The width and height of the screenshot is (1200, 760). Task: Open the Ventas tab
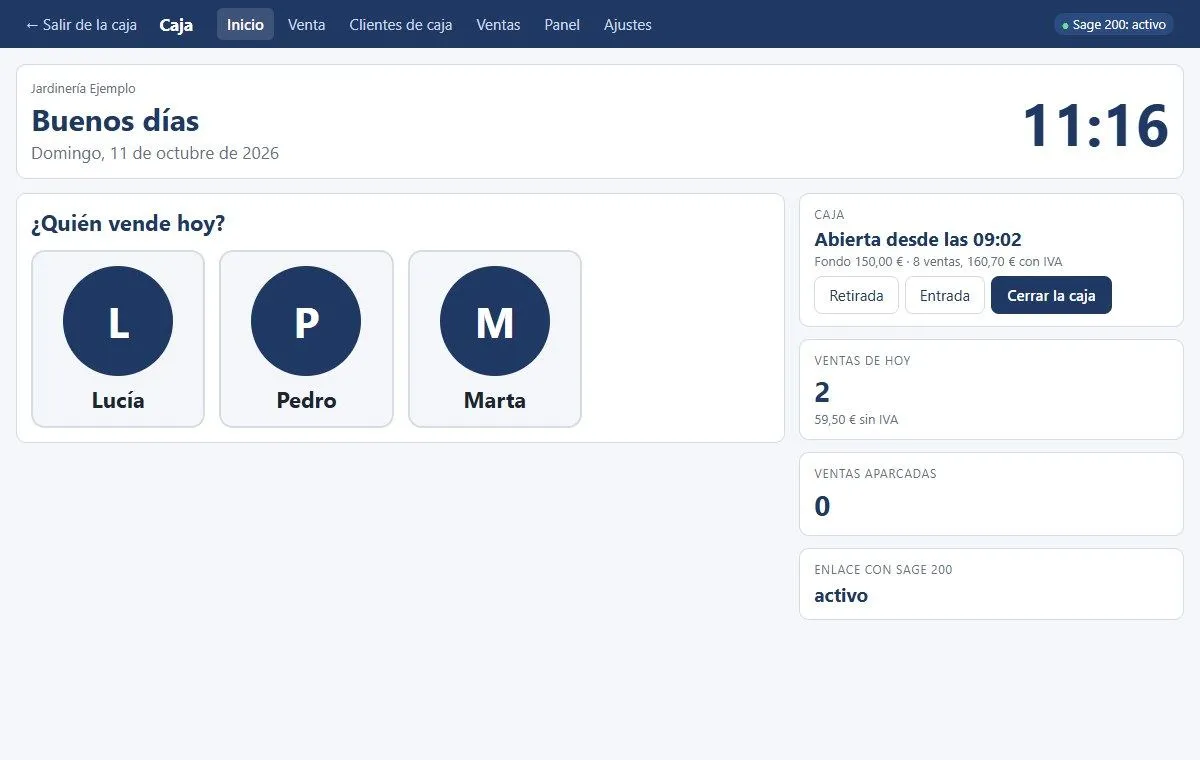tap(498, 25)
